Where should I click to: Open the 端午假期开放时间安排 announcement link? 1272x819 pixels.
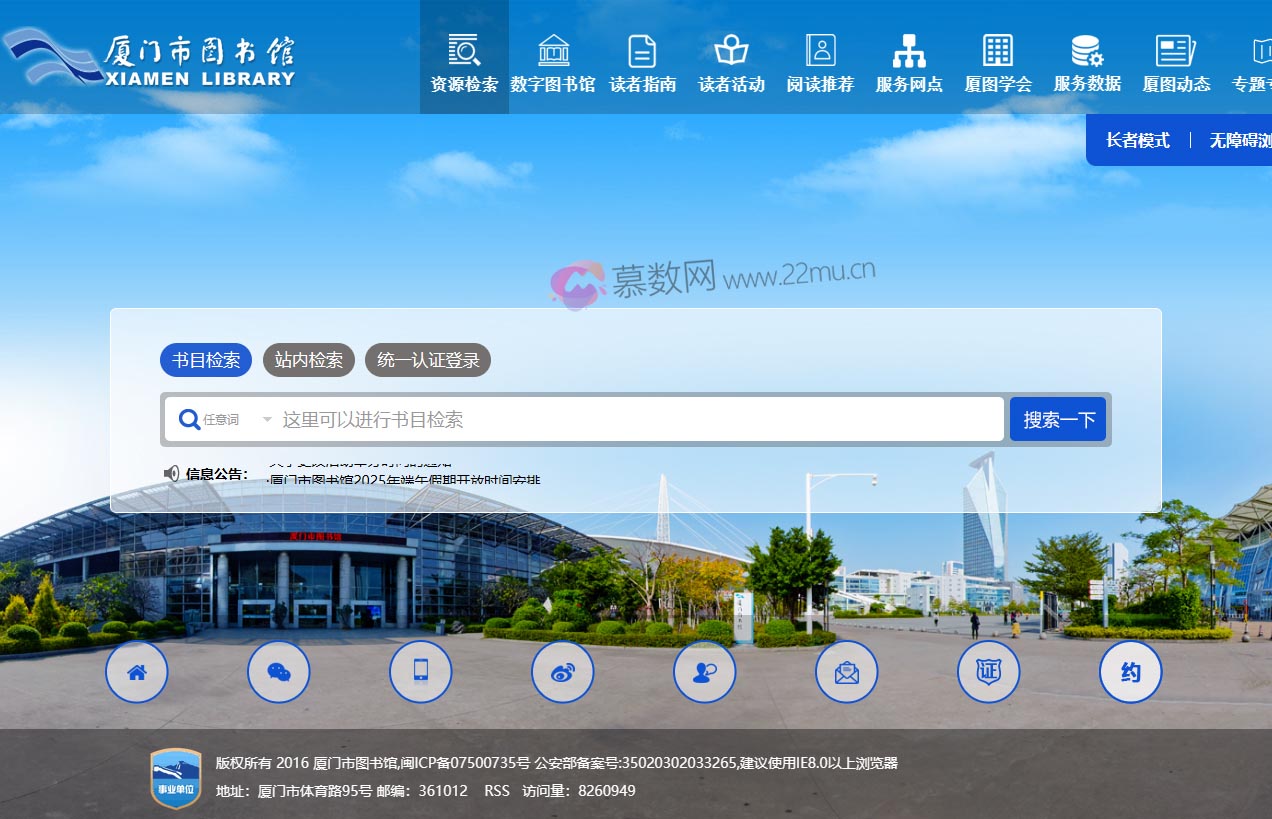398,481
